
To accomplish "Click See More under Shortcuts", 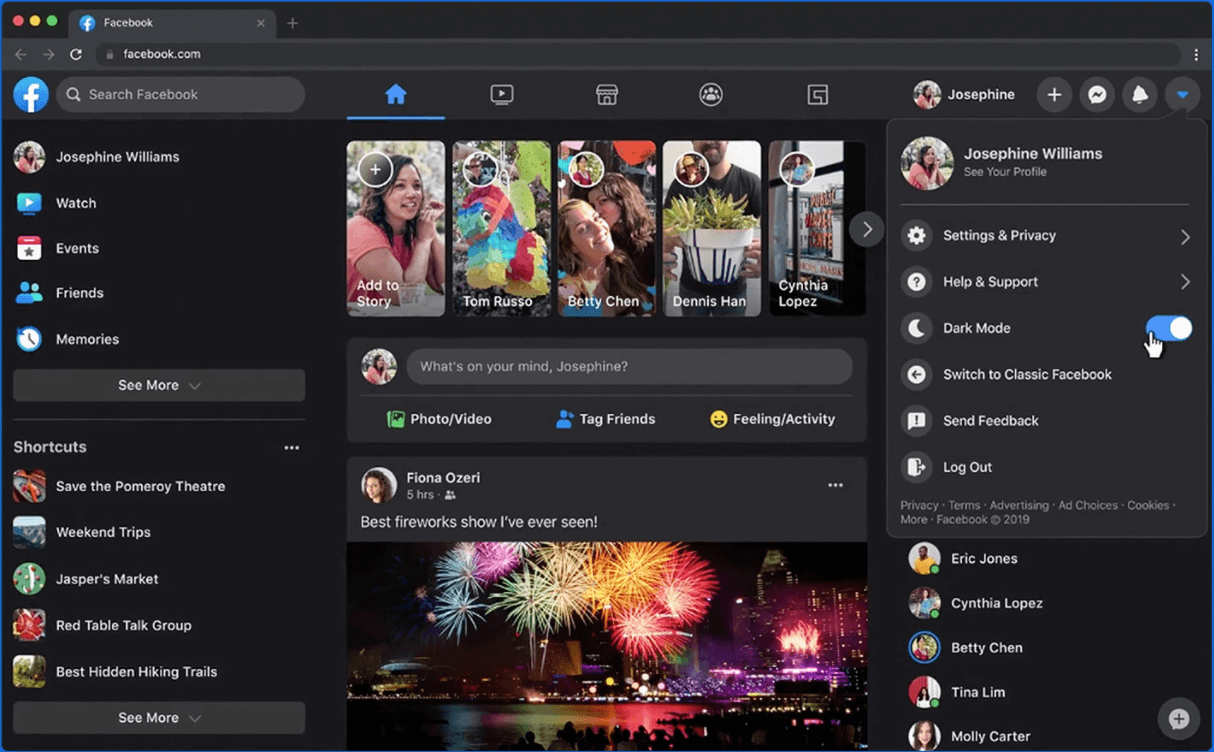I will (x=158, y=717).
